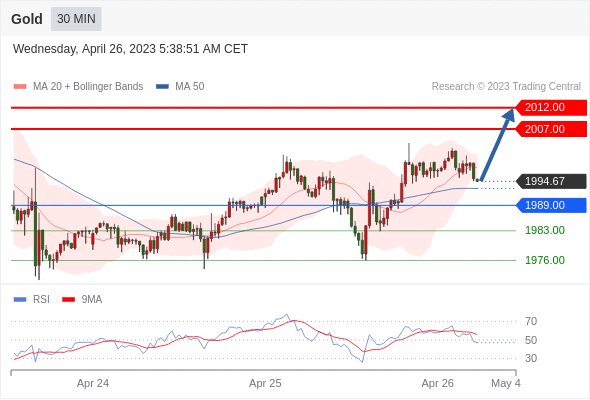Click the Research Trading Central copyright link
The image size is (590, 400).
506,87
